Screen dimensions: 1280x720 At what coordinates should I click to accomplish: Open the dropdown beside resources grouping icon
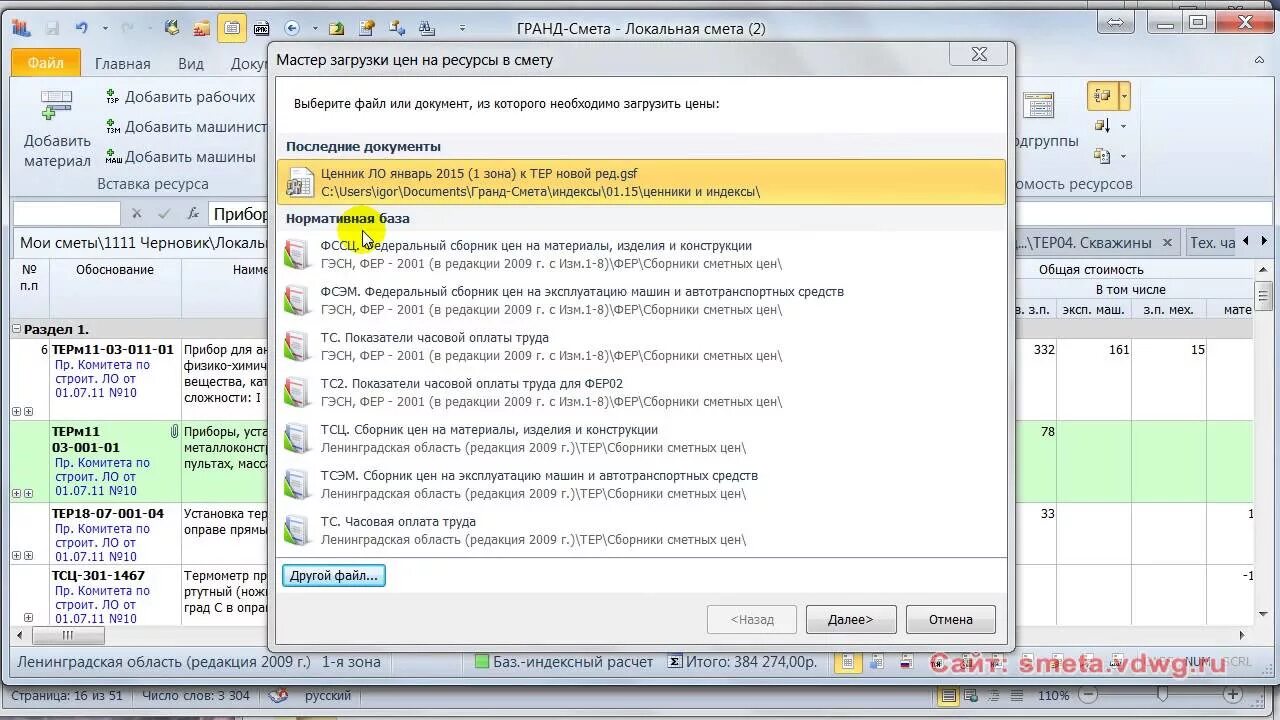[x=1124, y=96]
